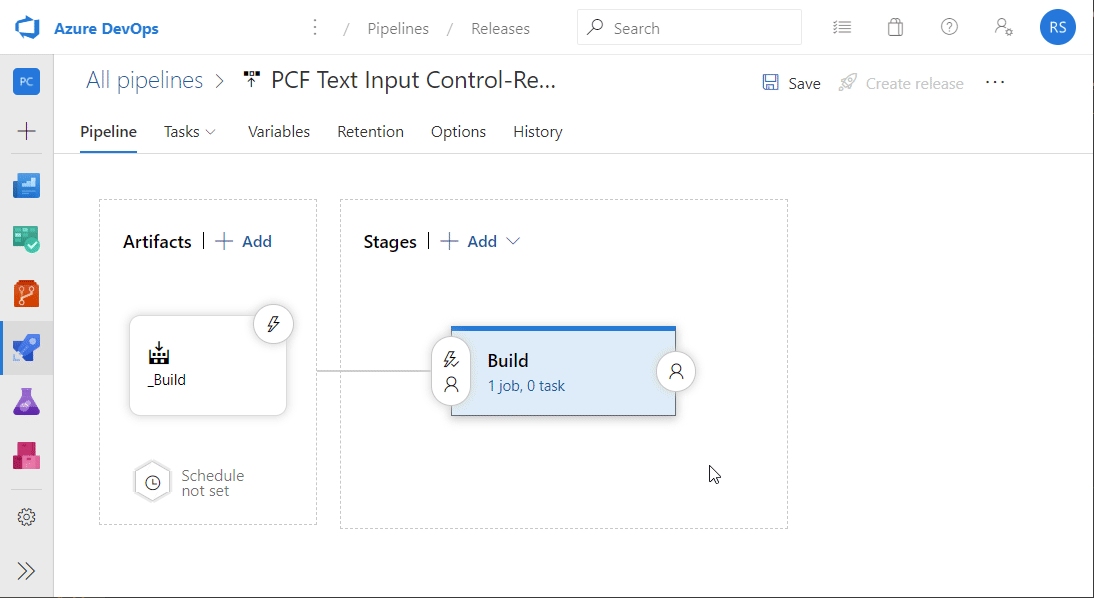This screenshot has width=1094, height=598.
Task: Switch to the History tab
Action: click(x=538, y=132)
